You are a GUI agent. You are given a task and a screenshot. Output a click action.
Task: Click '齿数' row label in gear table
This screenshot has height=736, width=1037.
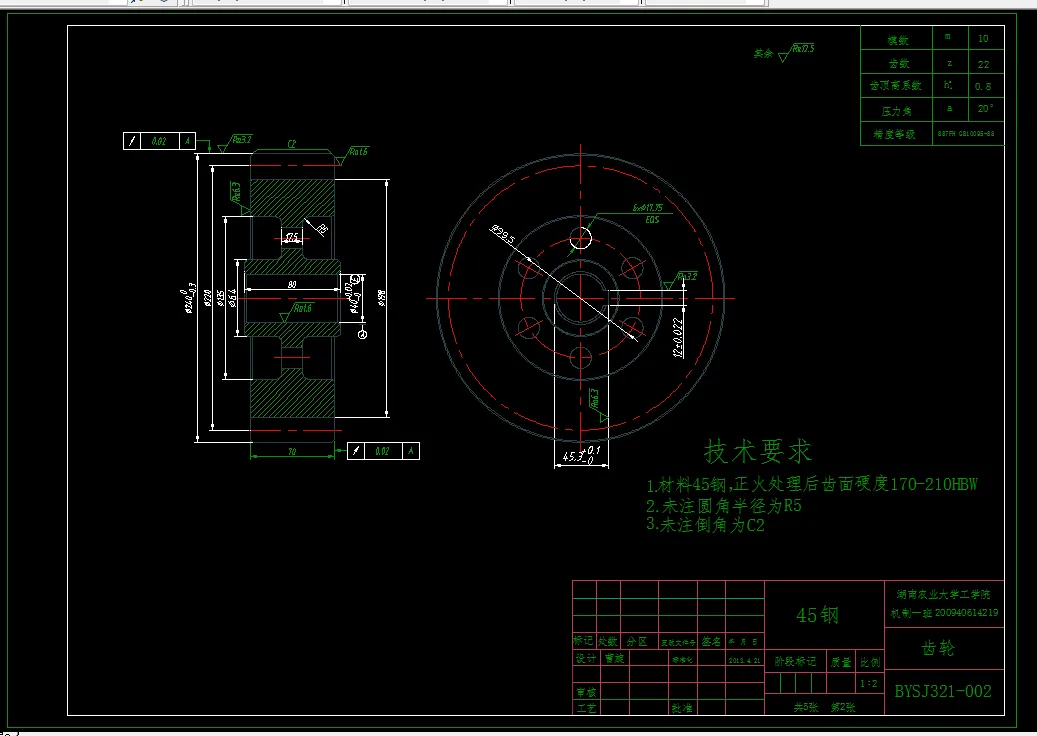click(899, 63)
